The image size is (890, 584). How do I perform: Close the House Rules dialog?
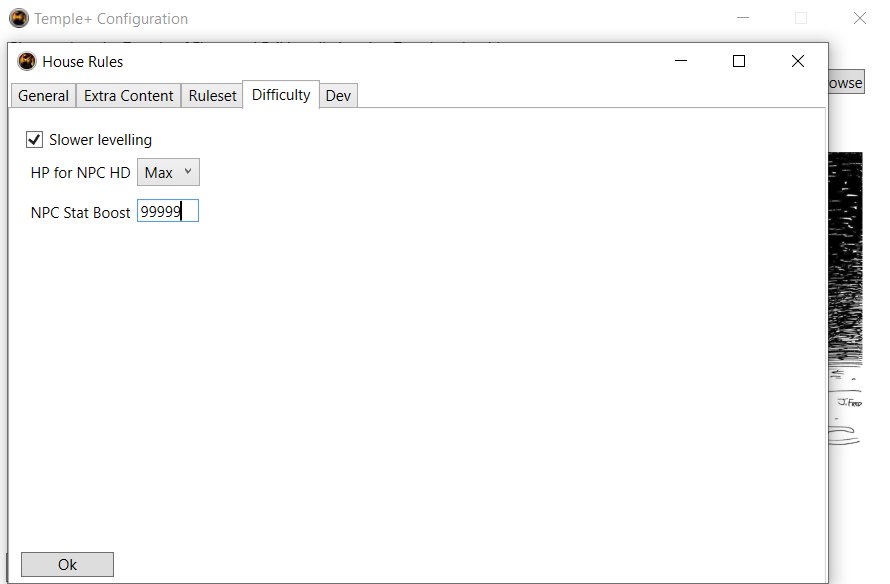pos(797,62)
